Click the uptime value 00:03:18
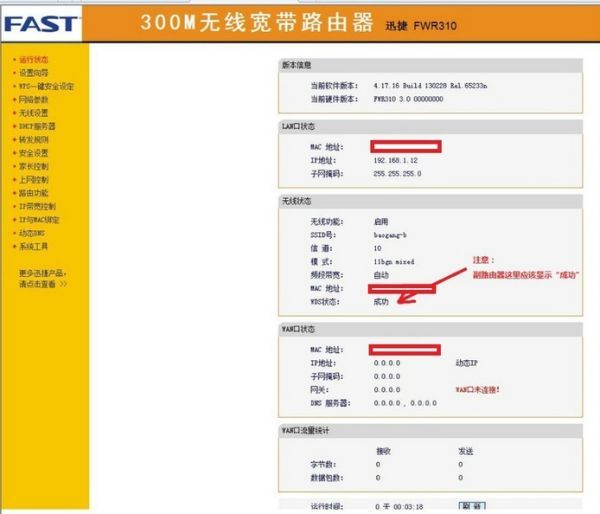The width and height of the screenshot is (600, 514). [x=408, y=507]
